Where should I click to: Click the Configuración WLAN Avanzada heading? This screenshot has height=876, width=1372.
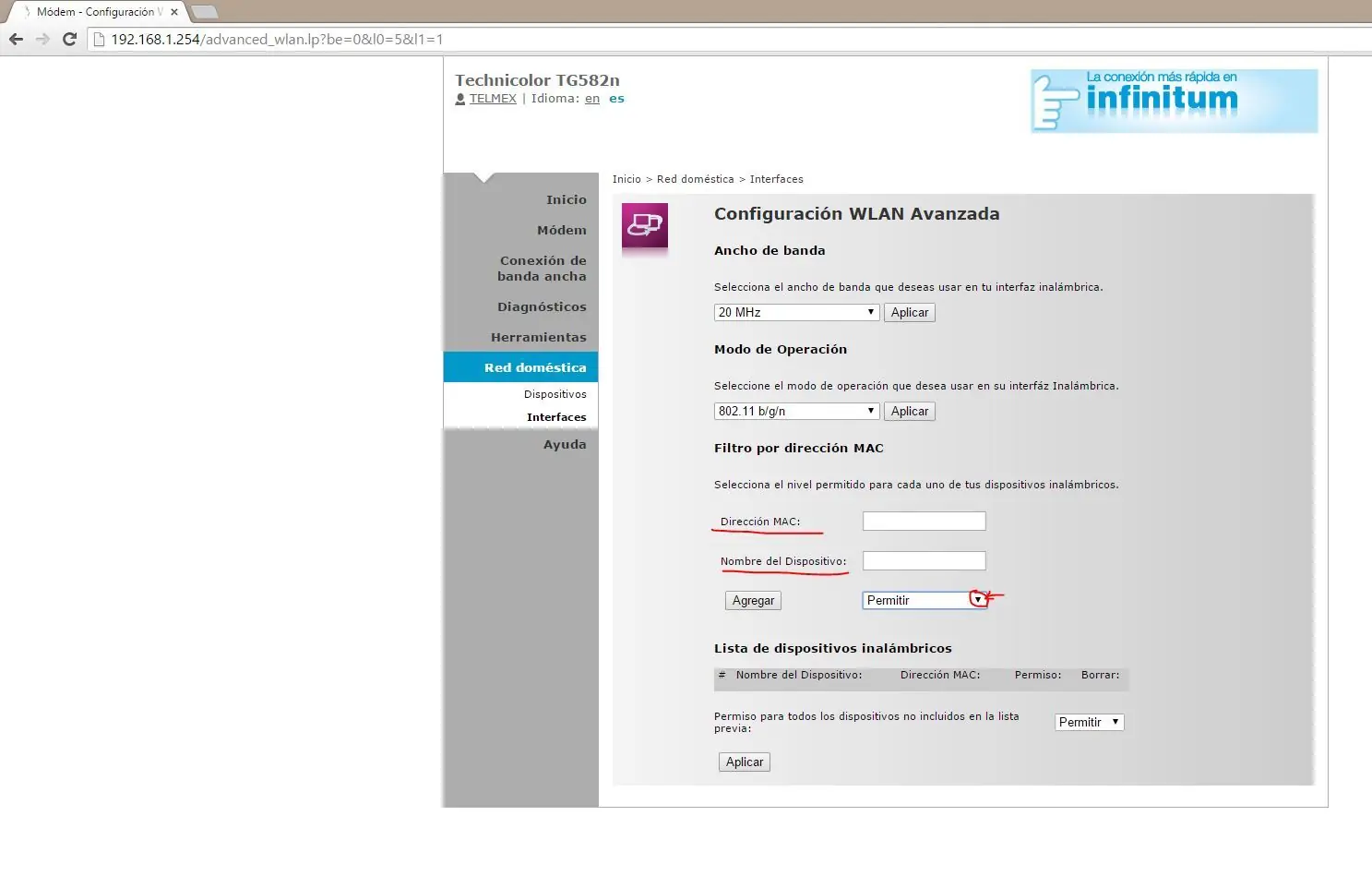point(857,213)
